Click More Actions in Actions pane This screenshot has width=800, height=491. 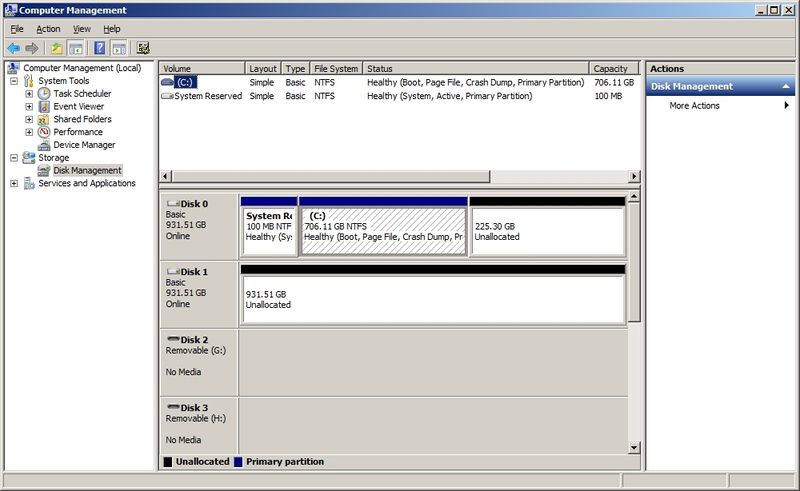[x=694, y=106]
